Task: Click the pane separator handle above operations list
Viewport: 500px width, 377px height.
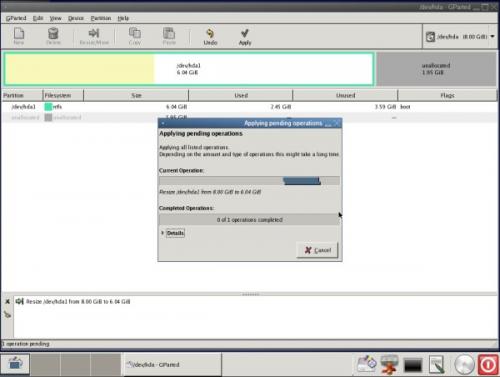Action: (x=251, y=294)
